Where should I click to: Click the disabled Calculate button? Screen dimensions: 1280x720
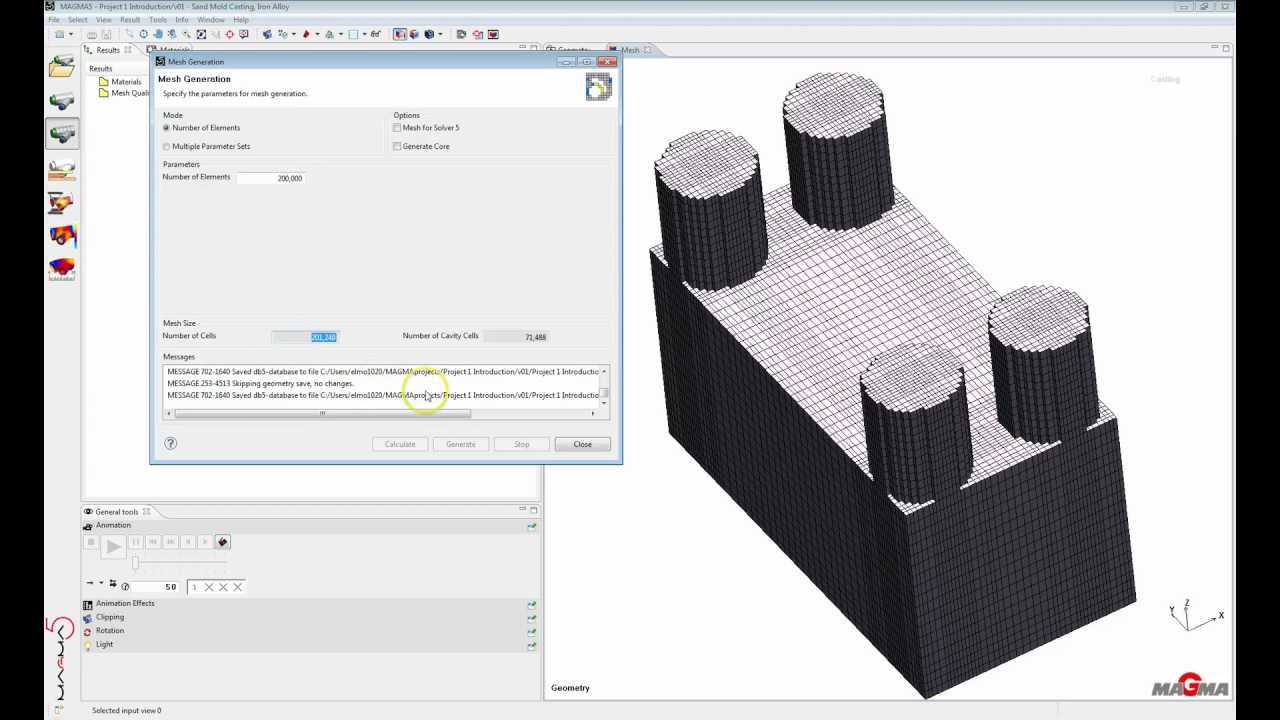[x=400, y=444]
